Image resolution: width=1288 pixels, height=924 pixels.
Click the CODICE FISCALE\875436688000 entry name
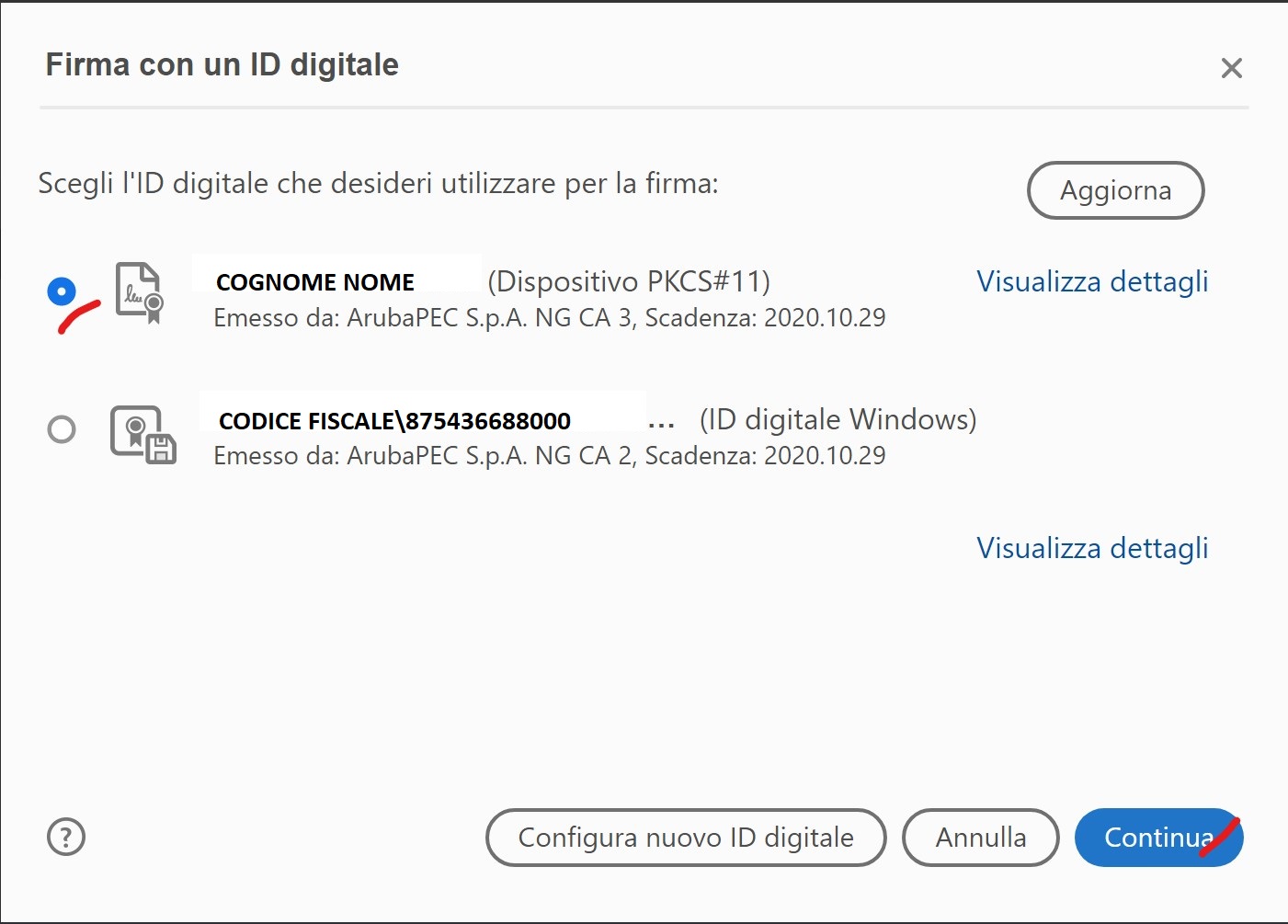(395, 421)
